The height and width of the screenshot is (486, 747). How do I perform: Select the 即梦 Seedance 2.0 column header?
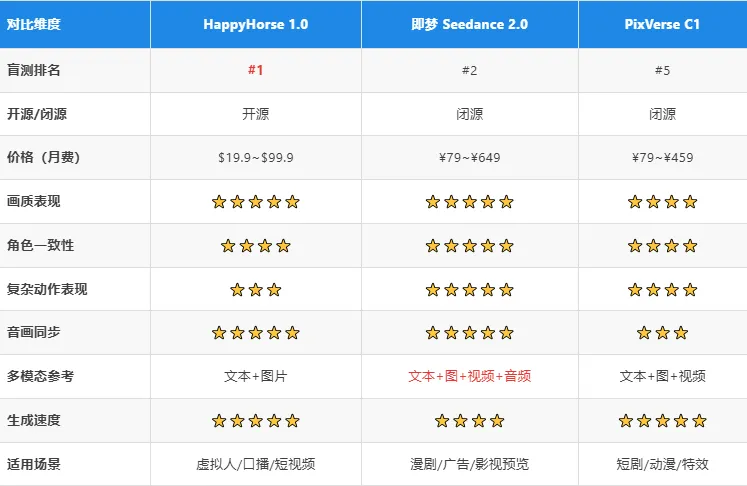[x=469, y=24]
